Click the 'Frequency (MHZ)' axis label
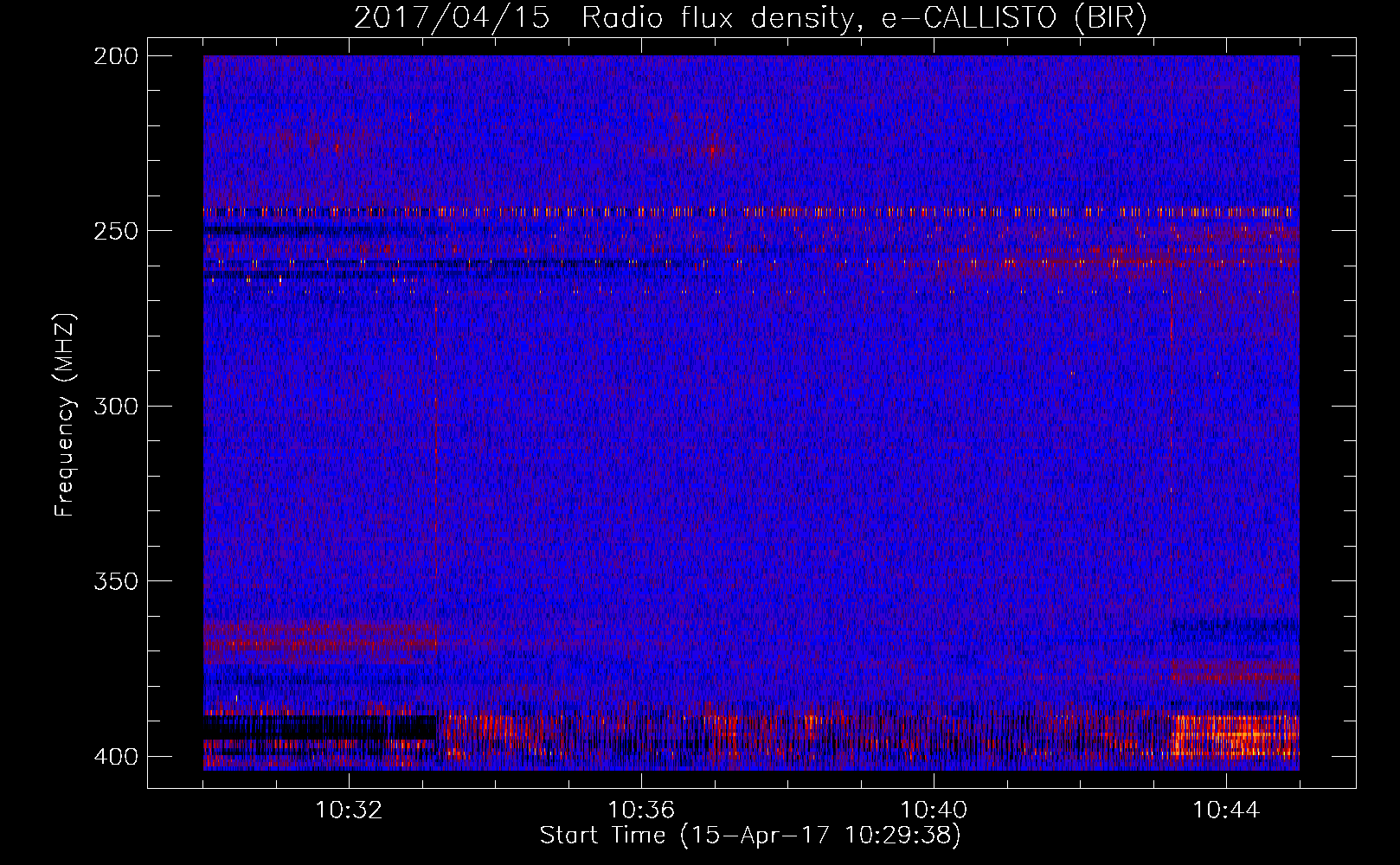The width and height of the screenshot is (1400, 865). pos(65,414)
